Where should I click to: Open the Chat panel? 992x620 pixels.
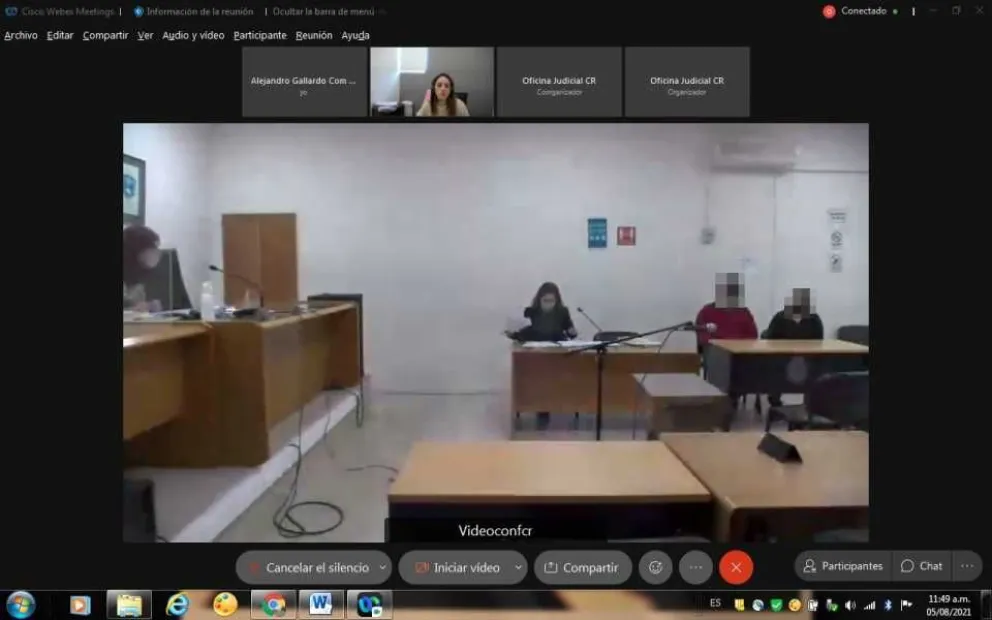pos(922,566)
